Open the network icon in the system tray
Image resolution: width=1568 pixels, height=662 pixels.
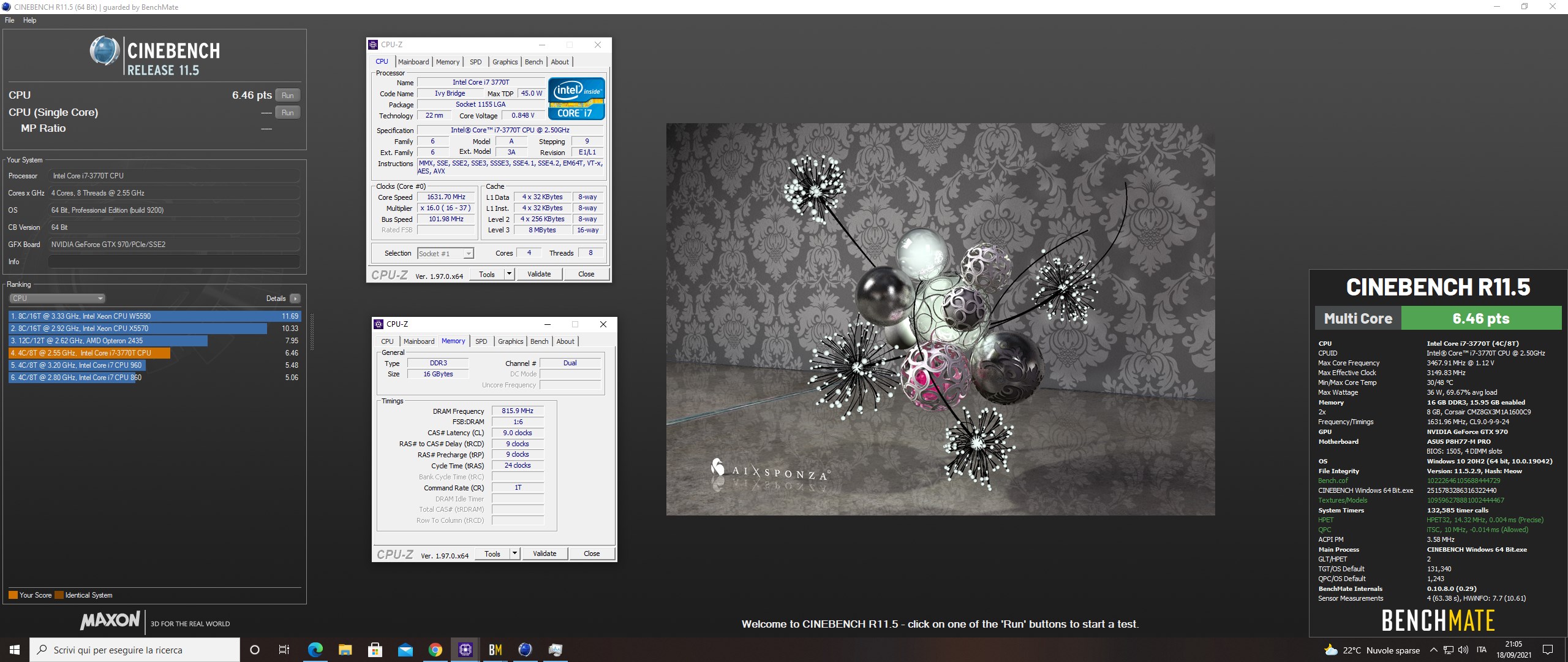(1449, 650)
